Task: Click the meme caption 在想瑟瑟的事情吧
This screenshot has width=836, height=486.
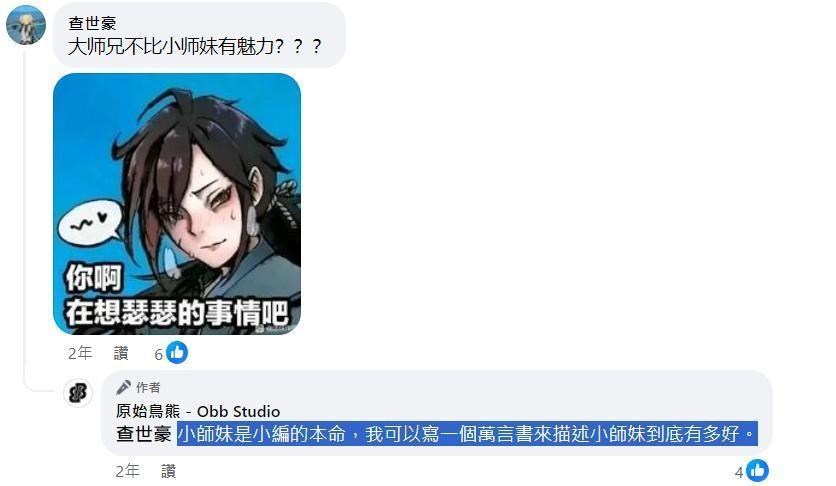Action: tap(178, 312)
